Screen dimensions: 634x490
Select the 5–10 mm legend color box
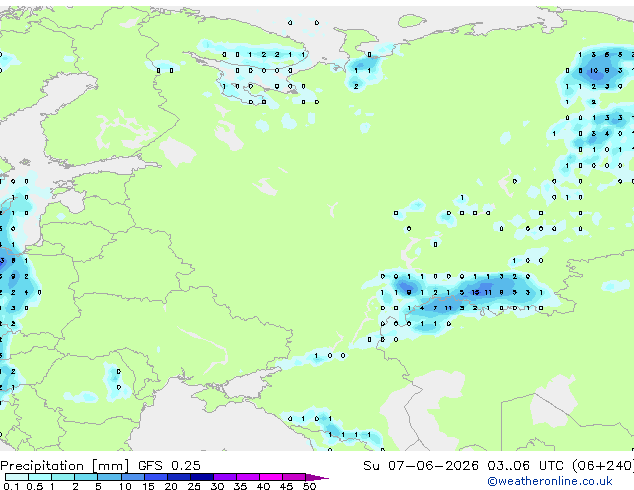pyautogui.click(x=109, y=477)
